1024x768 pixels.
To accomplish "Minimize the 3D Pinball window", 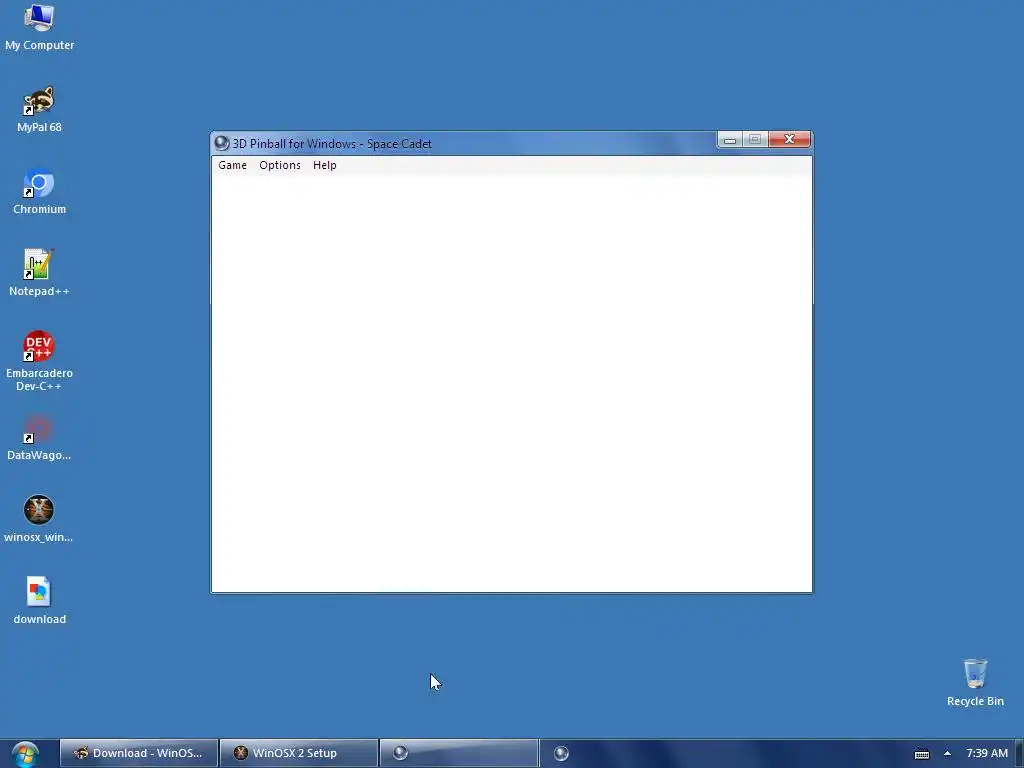I will click(x=729, y=139).
